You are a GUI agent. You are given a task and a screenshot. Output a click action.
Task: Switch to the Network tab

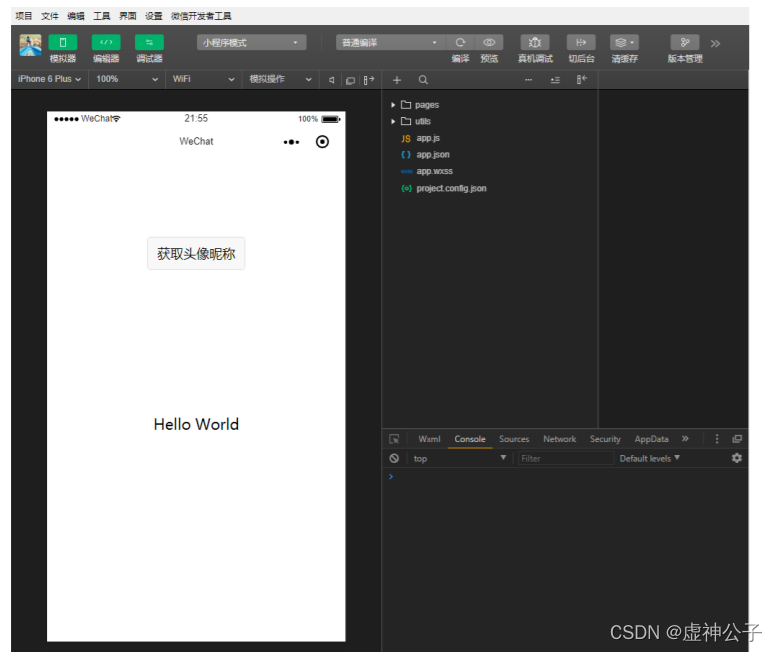point(559,439)
